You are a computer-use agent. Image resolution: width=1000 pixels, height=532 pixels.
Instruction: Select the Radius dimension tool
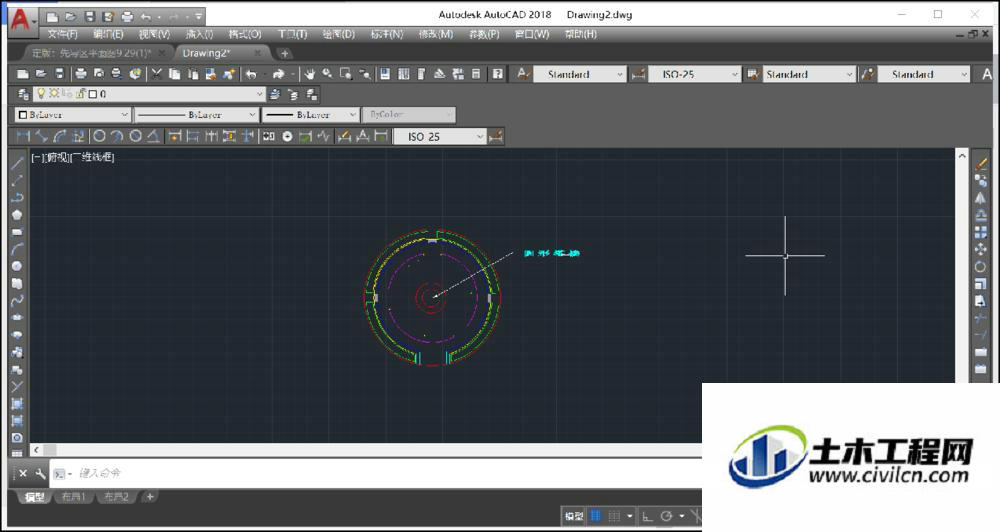pos(99,136)
